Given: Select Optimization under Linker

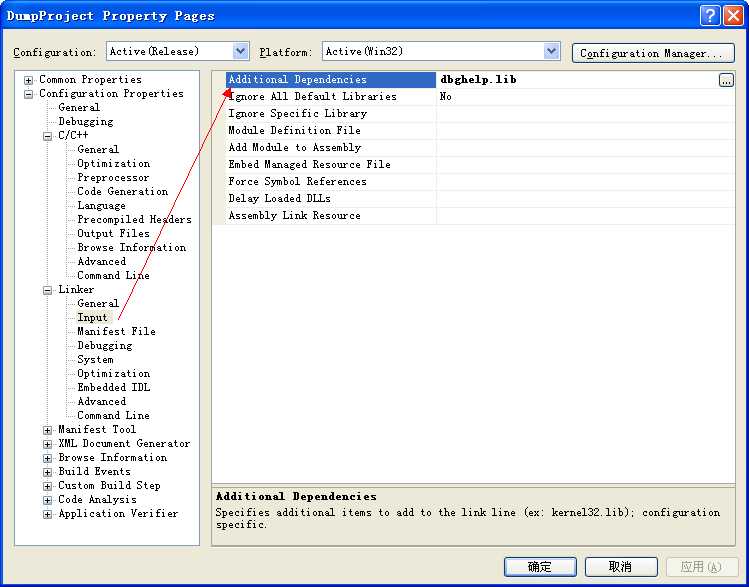Looking at the screenshot, I should (x=114, y=374).
